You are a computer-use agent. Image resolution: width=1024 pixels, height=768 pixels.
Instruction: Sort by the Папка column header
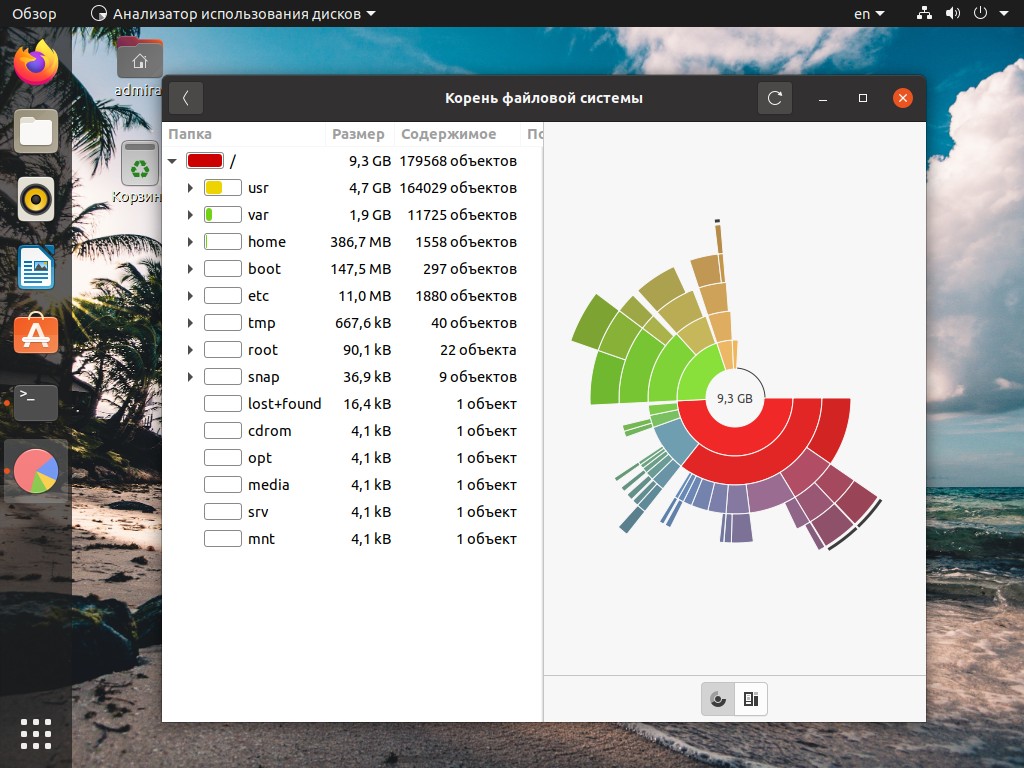[244, 134]
